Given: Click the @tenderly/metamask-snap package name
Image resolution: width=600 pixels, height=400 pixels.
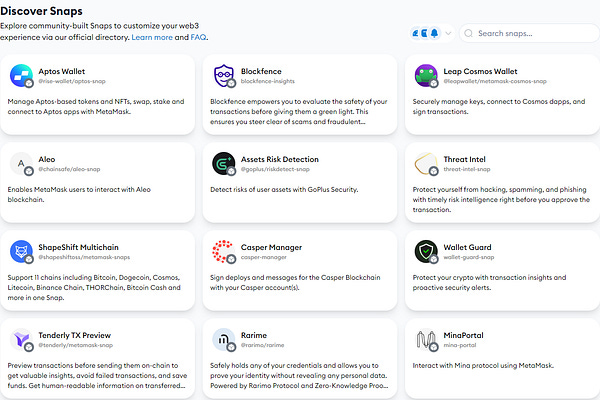Looking at the screenshot, I should click(76, 345).
